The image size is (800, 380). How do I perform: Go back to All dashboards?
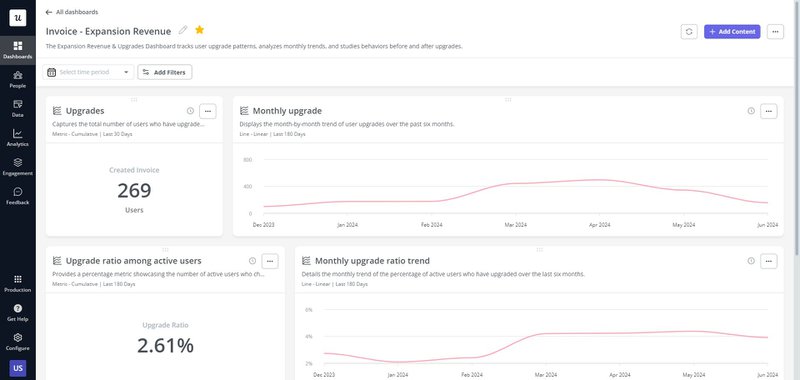pos(72,12)
